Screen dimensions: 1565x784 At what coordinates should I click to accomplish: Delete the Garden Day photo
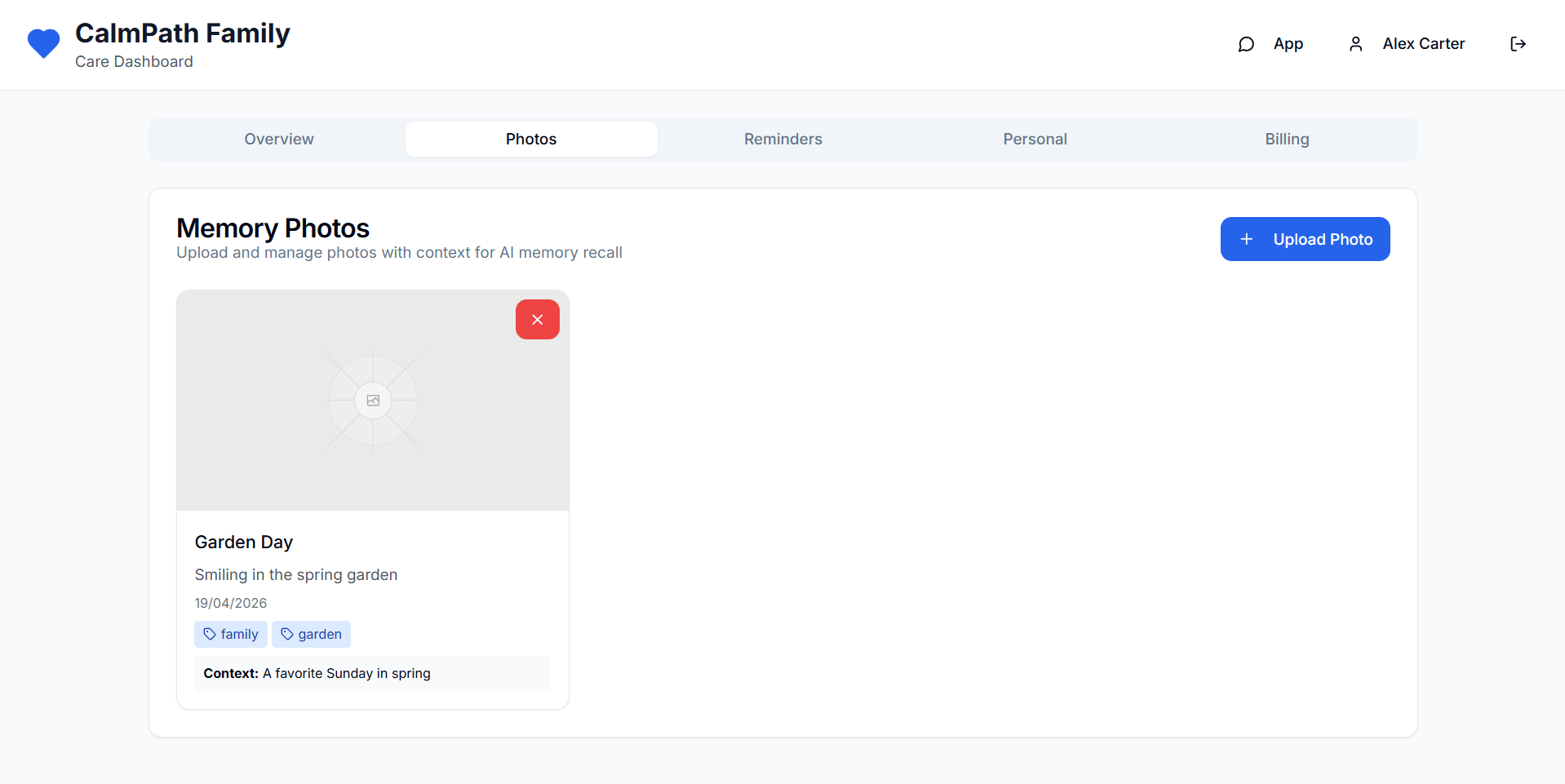point(537,320)
